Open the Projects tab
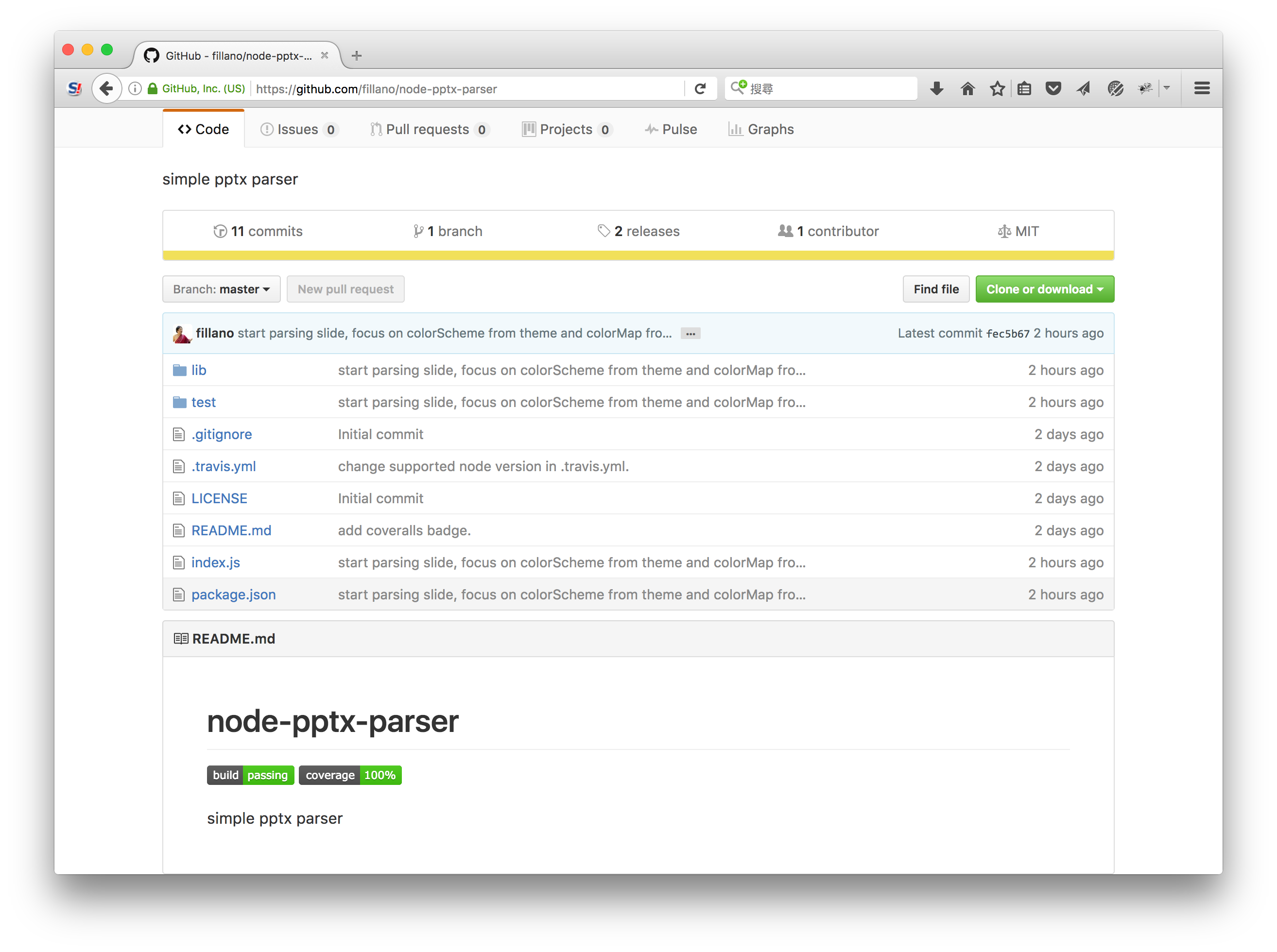1277x952 pixels. (567, 129)
